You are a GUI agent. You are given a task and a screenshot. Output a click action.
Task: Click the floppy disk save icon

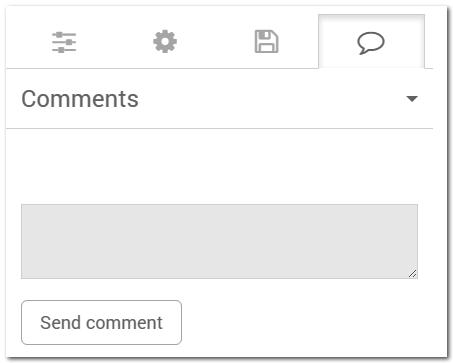click(266, 42)
